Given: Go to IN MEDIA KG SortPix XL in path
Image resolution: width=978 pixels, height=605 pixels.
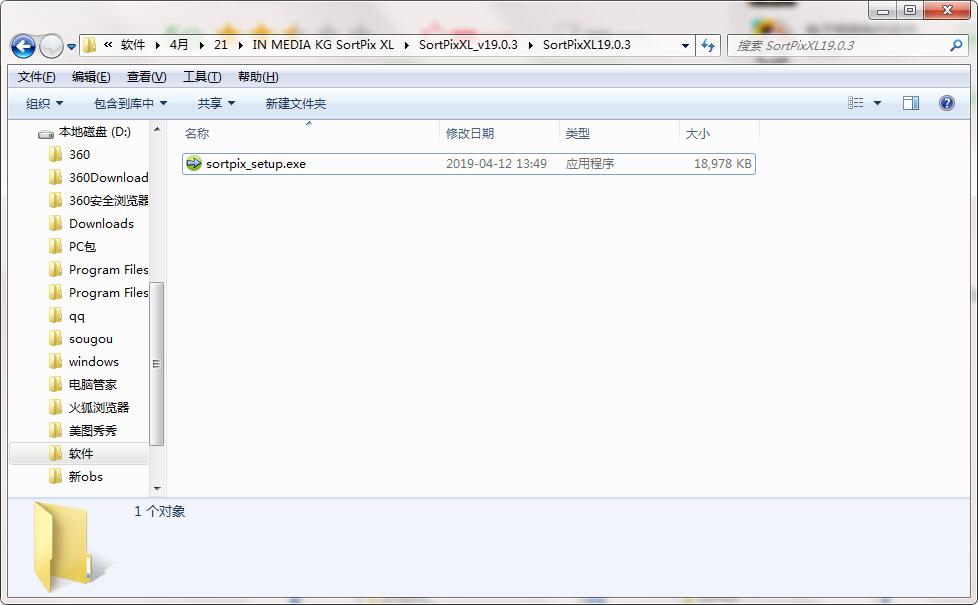Looking at the screenshot, I should (323, 45).
